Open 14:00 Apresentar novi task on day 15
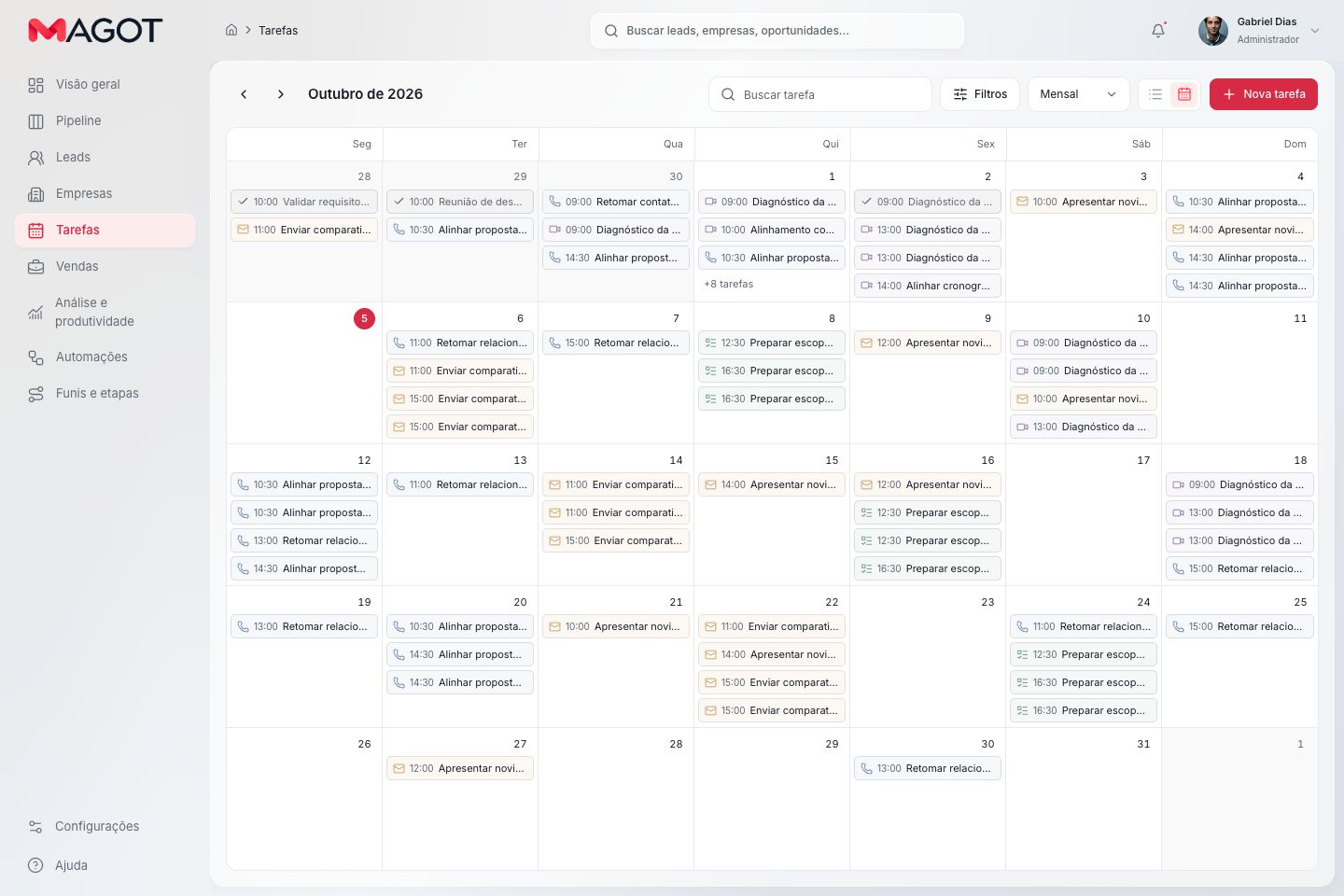The height and width of the screenshot is (896, 1344). click(772, 485)
